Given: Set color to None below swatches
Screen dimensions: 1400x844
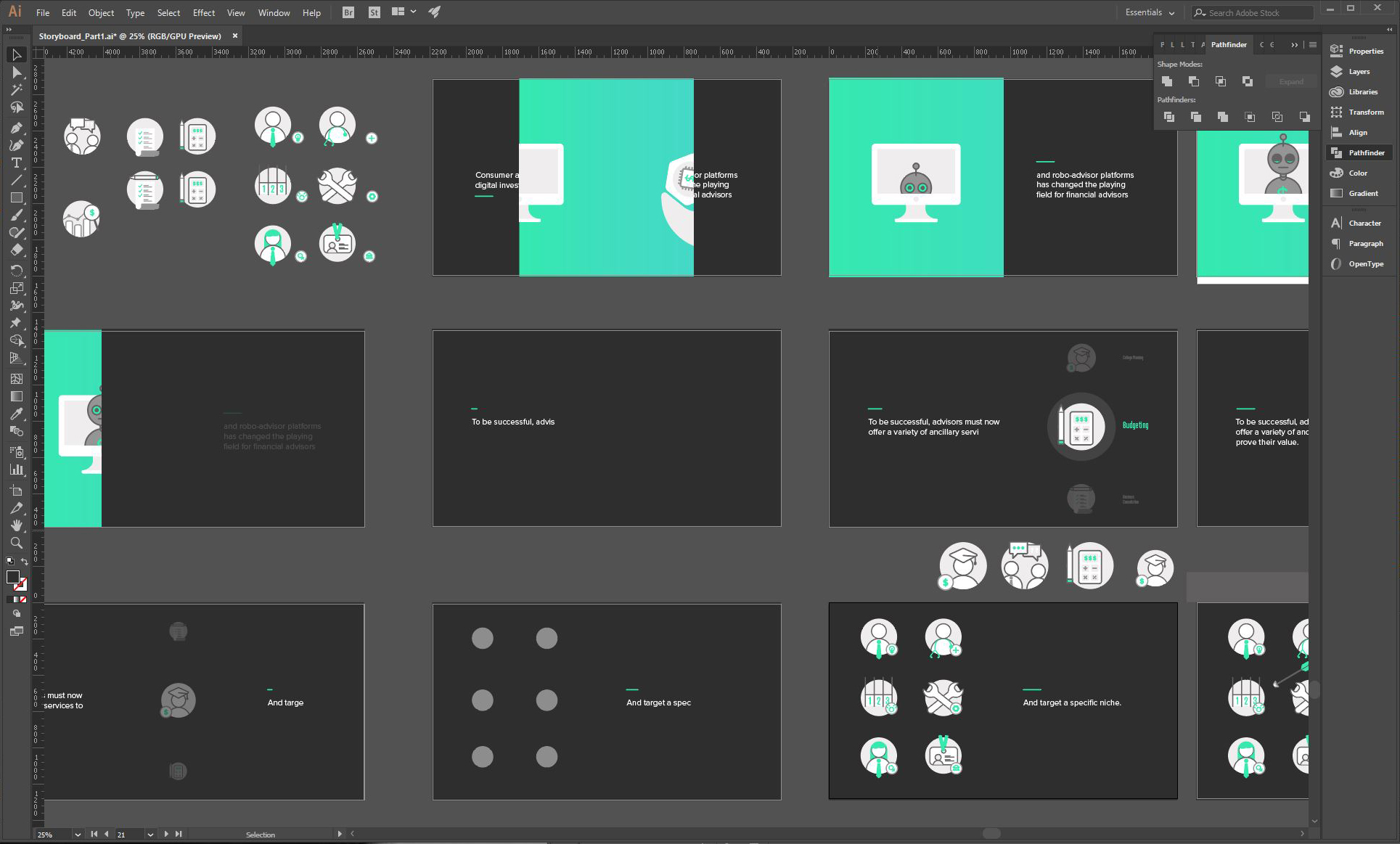Looking at the screenshot, I should point(23,599).
